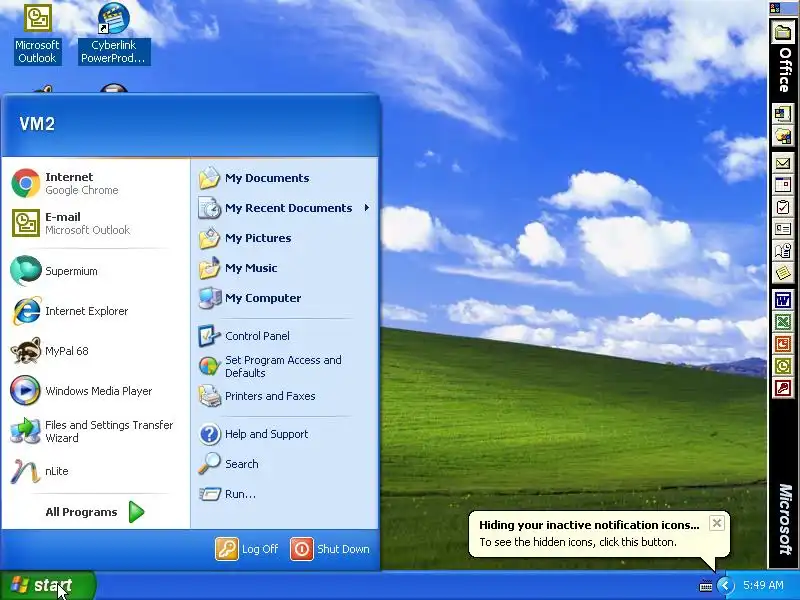Open the Run... dialog

pyautogui.click(x=285, y=494)
